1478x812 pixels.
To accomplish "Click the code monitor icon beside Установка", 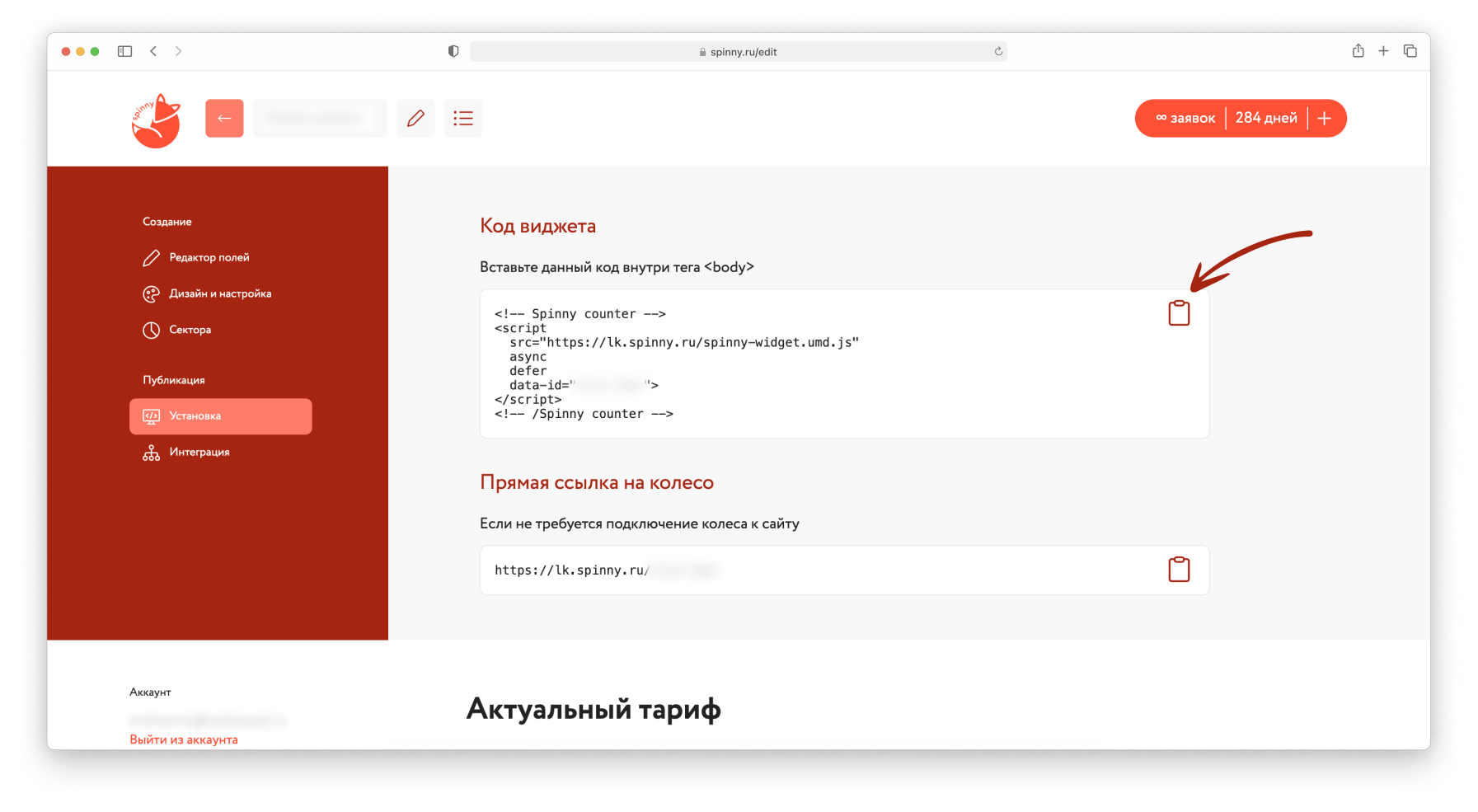I will [152, 416].
